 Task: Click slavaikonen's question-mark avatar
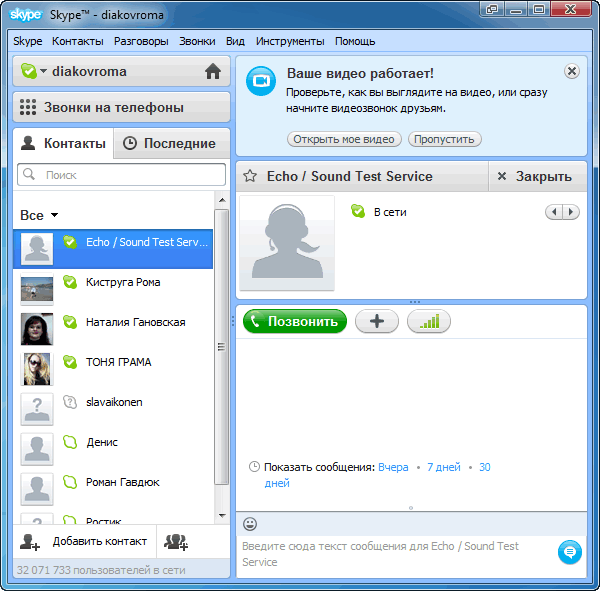[37, 409]
